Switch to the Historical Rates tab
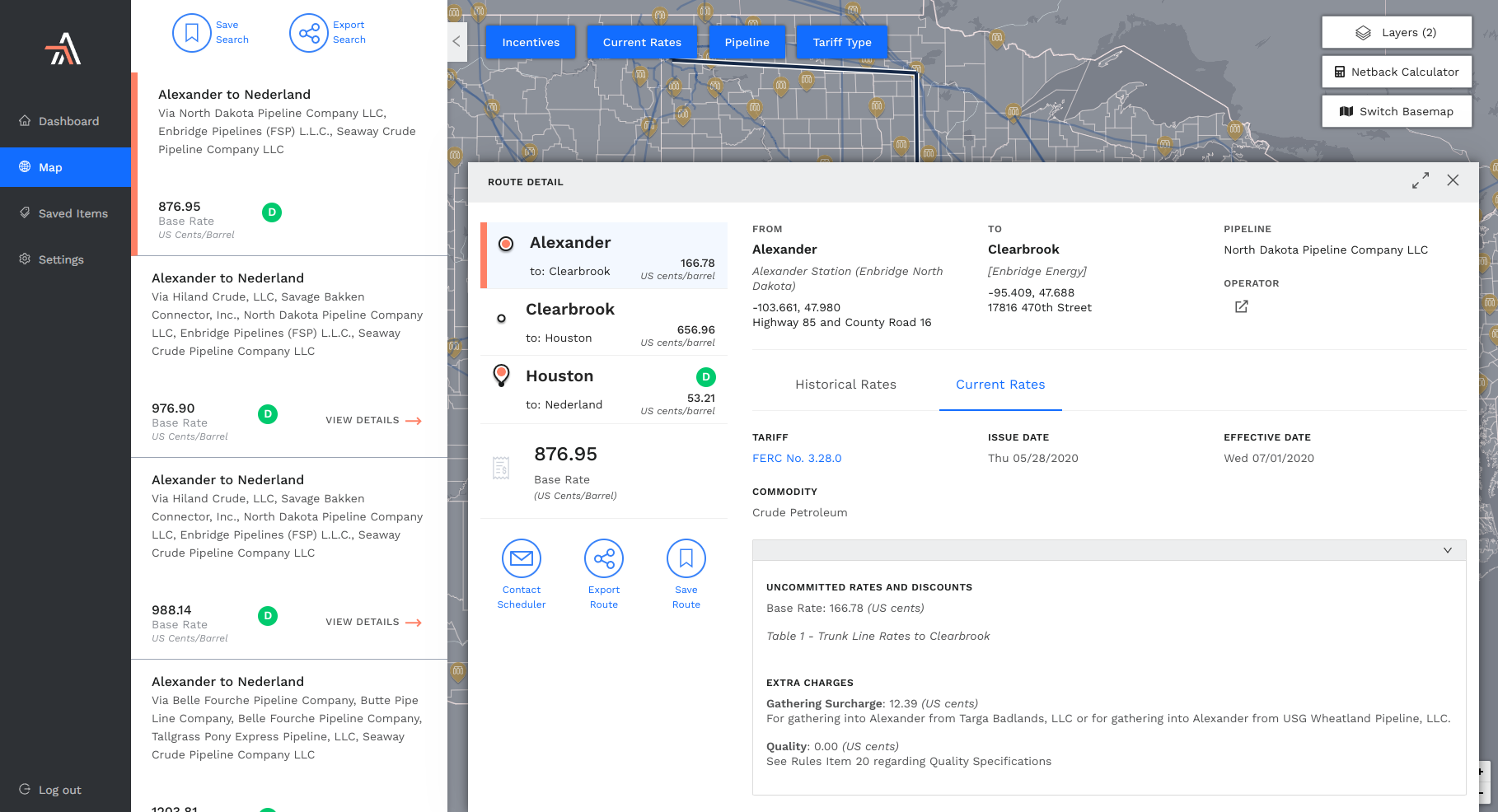The image size is (1498, 812). point(845,385)
